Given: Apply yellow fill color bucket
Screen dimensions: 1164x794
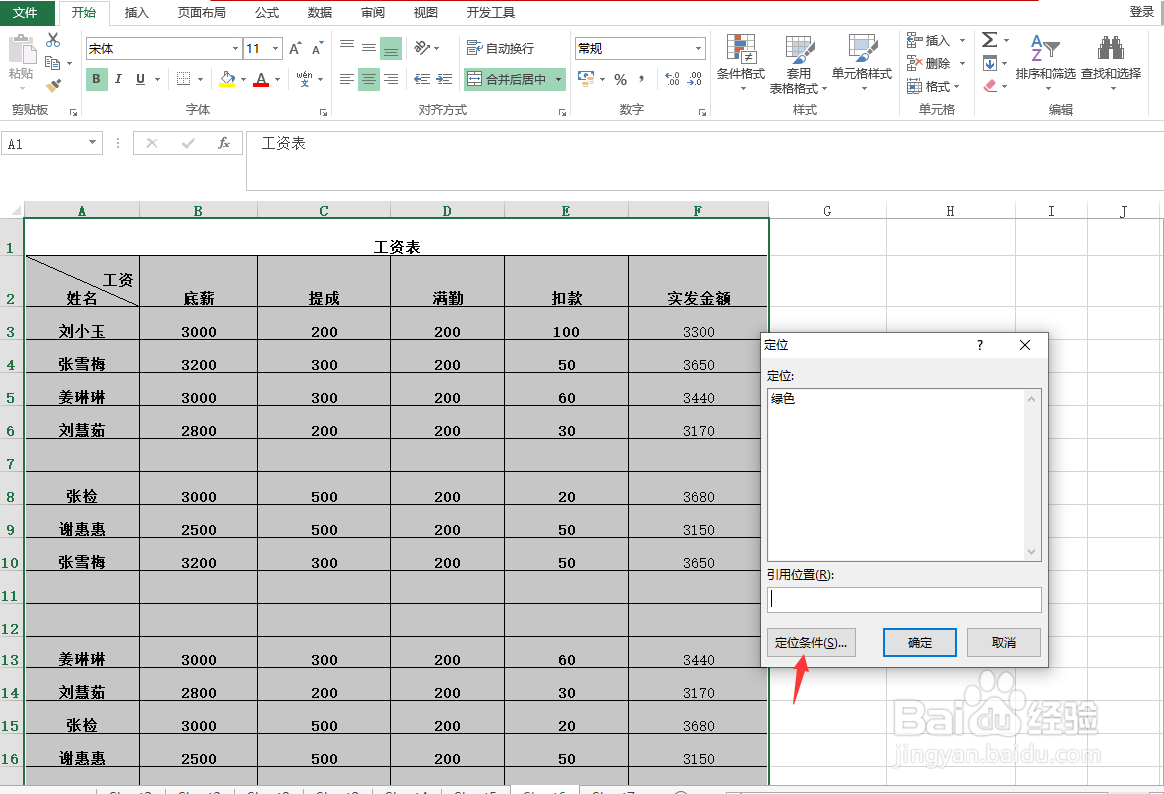Looking at the screenshot, I should pyautogui.click(x=227, y=79).
